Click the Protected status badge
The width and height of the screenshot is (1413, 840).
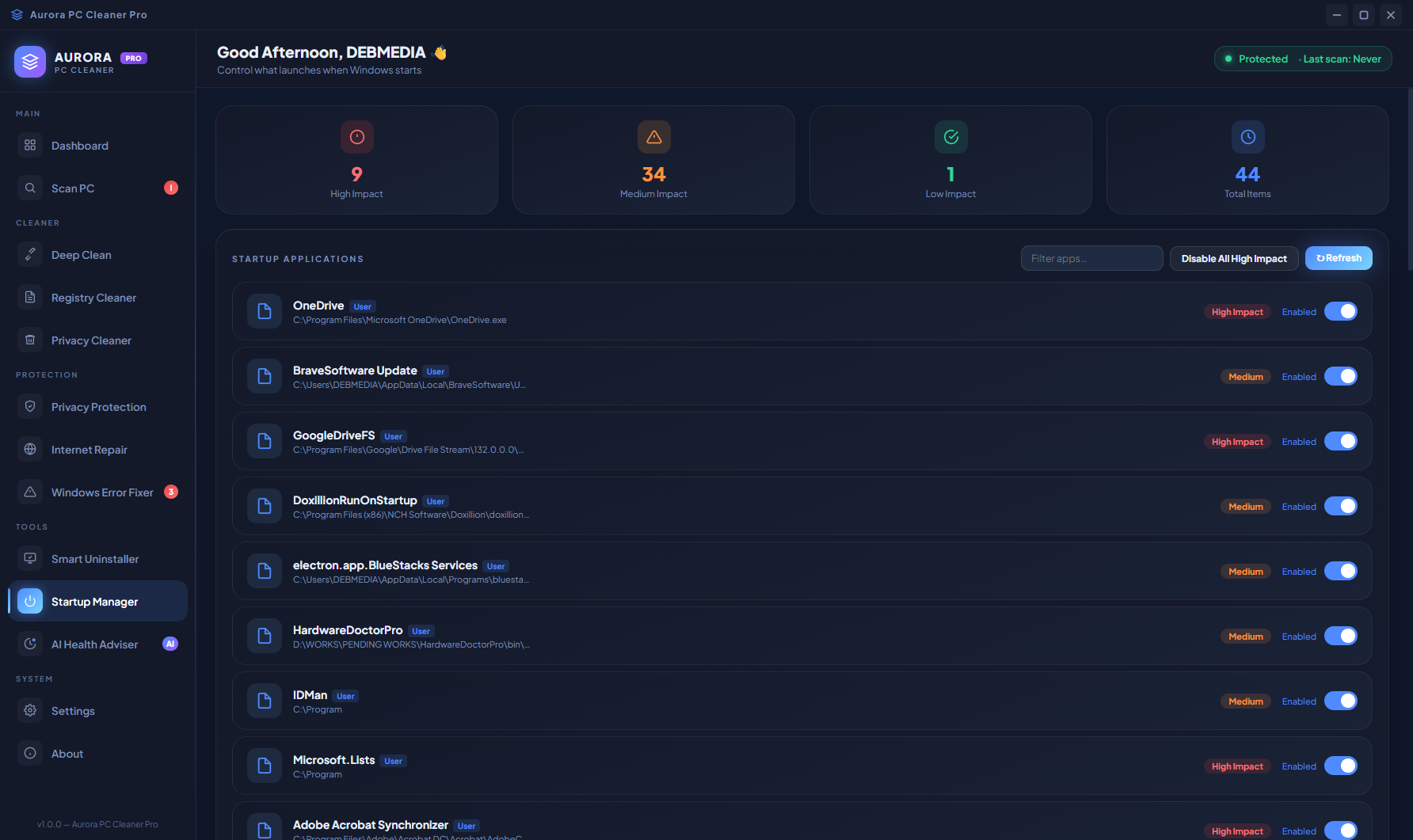pos(1303,59)
